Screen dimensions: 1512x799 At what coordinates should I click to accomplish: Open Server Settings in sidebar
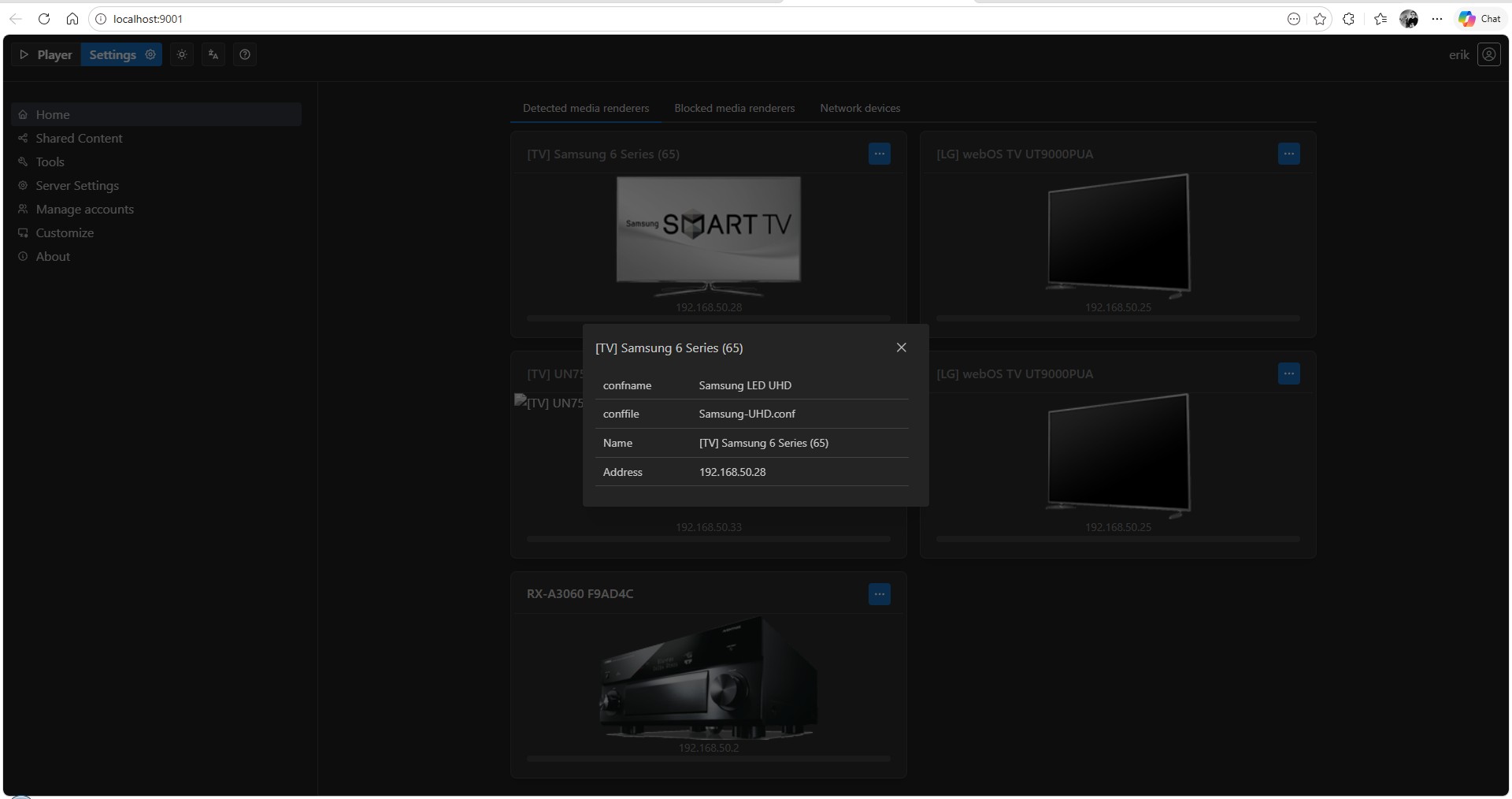coord(157,185)
